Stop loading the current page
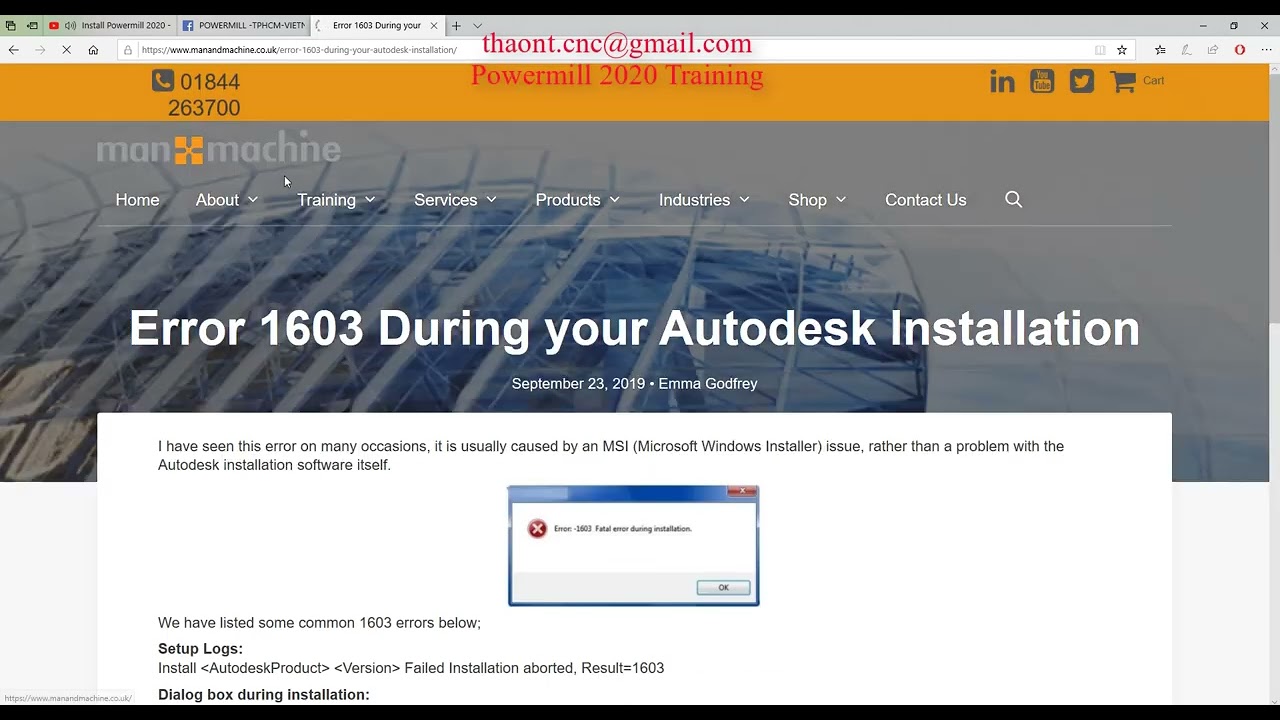Screen dimensions: 1280x720 (x=66, y=50)
